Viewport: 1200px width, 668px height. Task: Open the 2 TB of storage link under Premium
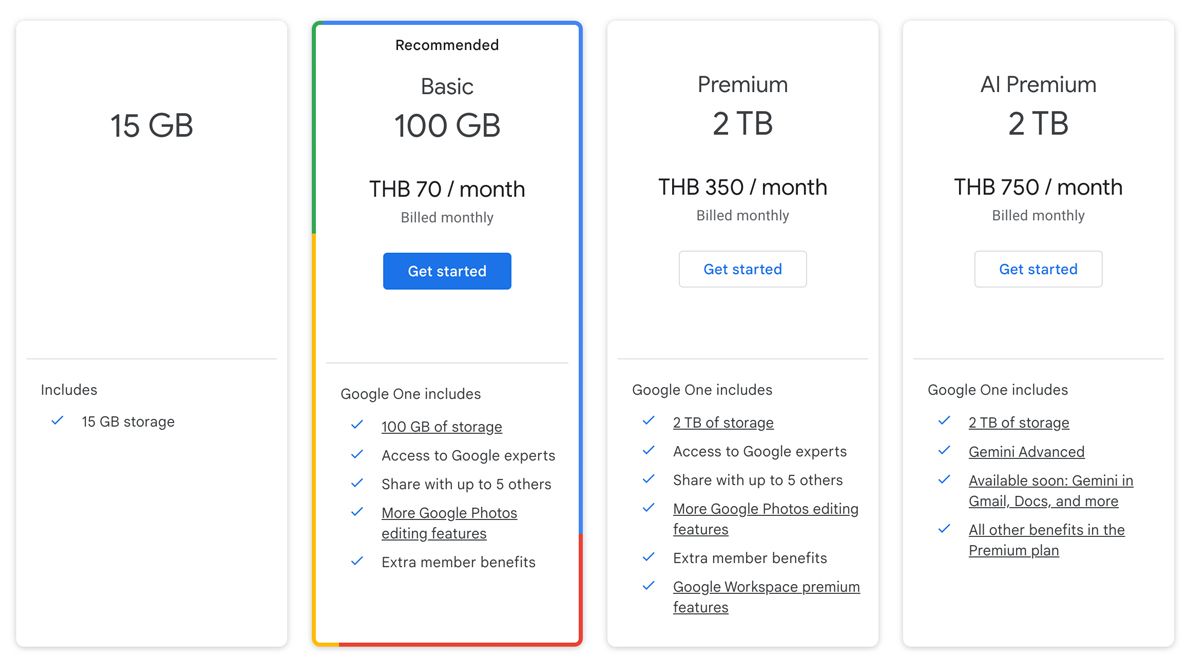[723, 422]
